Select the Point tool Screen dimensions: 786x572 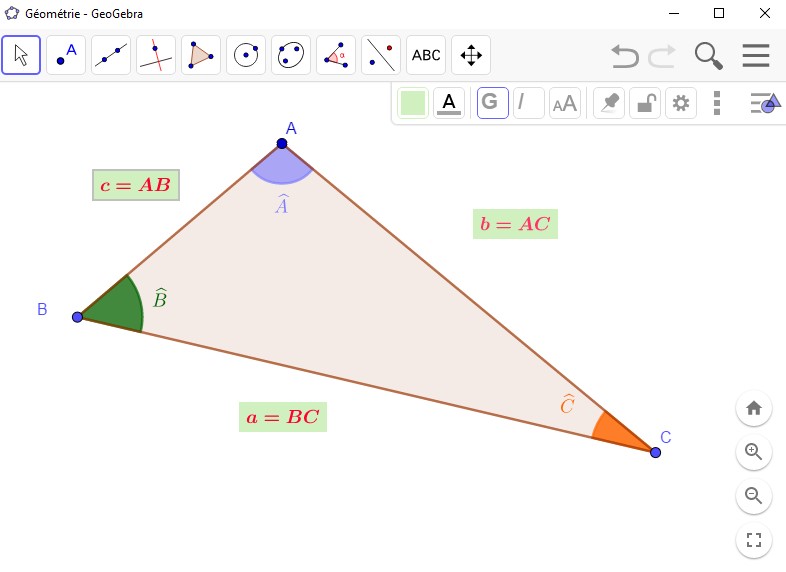click(x=66, y=55)
